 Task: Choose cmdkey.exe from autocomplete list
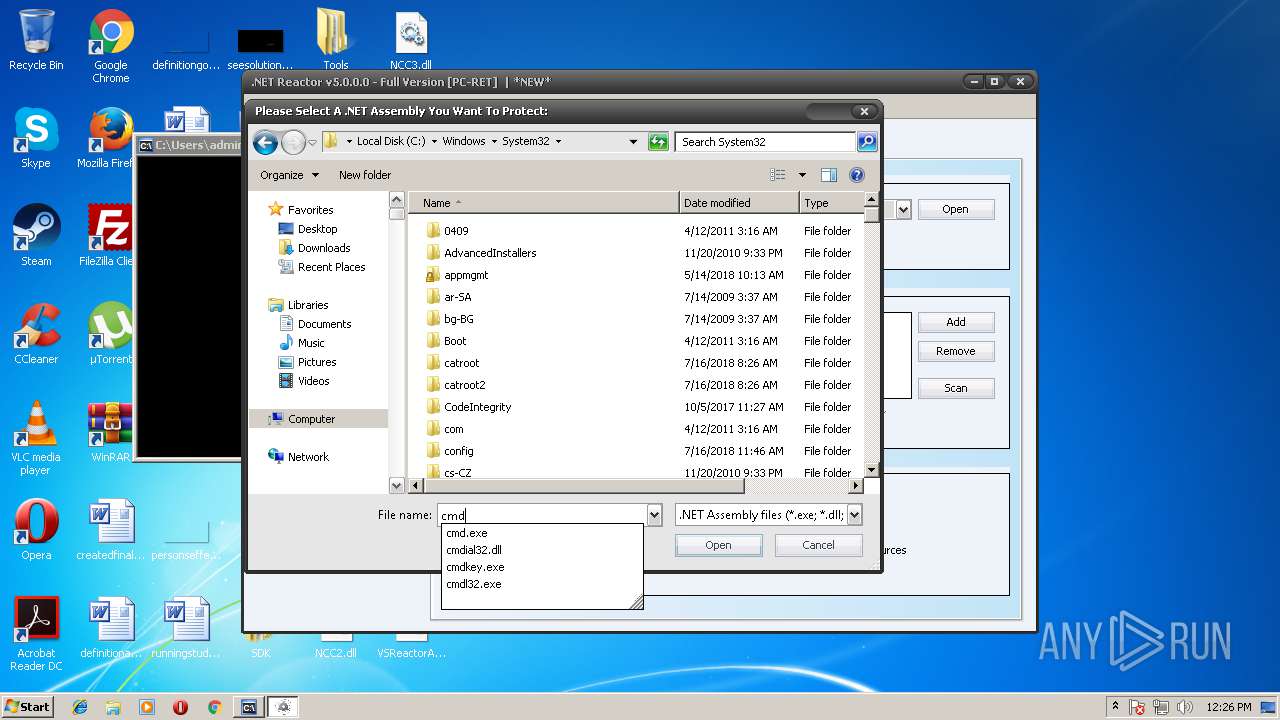[x=475, y=567]
